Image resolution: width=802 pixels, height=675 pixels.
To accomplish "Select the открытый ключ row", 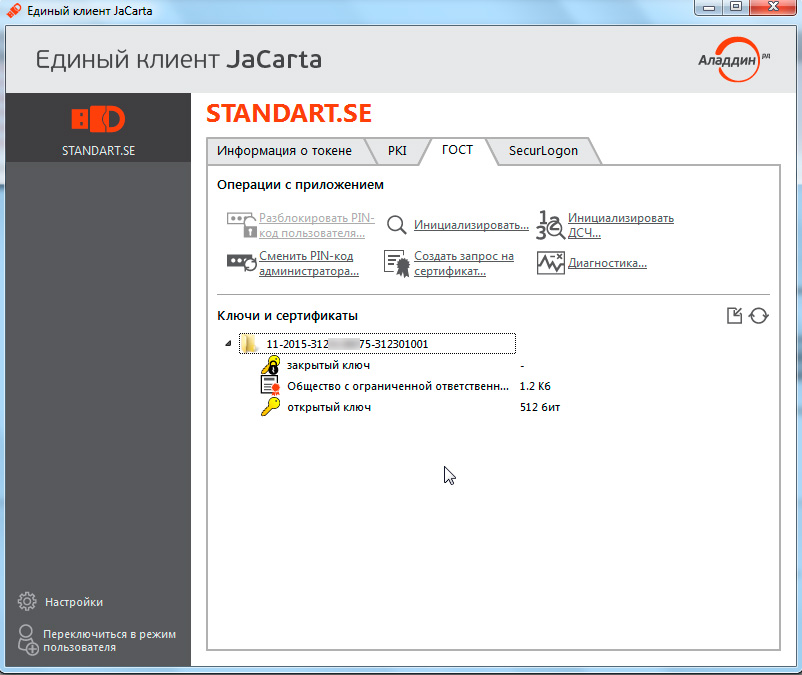I will [329, 407].
